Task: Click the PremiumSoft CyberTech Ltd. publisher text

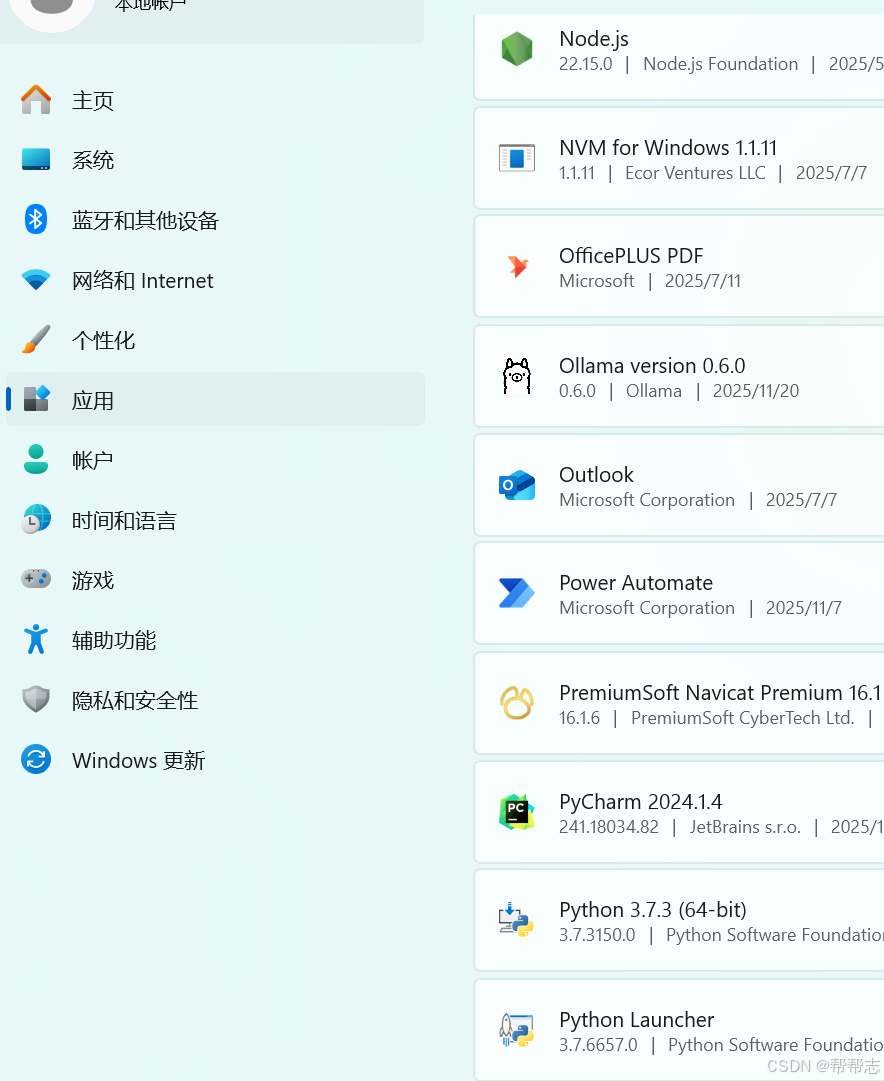Action: click(x=743, y=718)
